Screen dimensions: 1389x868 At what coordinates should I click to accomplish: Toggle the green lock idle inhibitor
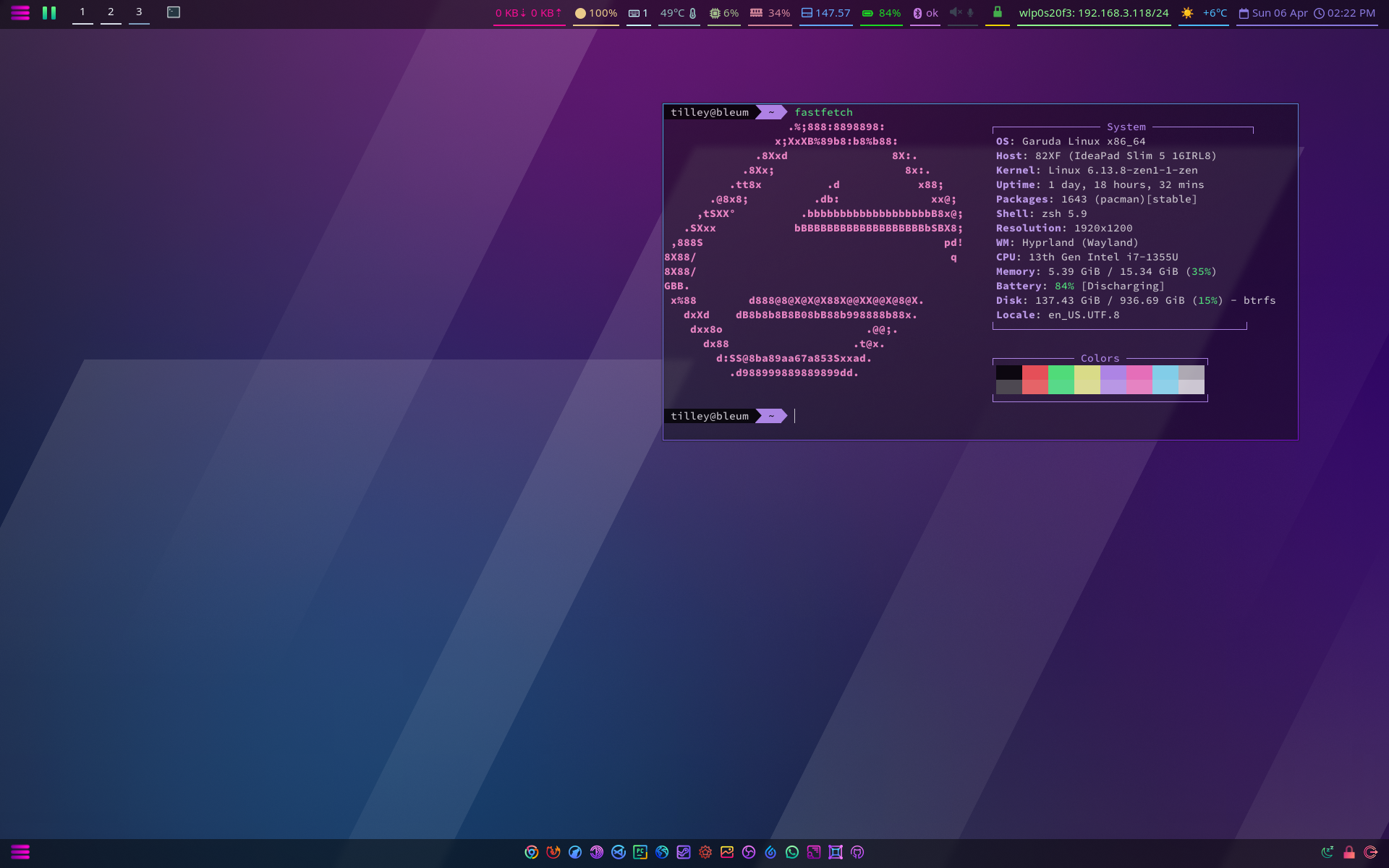click(x=997, y=12)
